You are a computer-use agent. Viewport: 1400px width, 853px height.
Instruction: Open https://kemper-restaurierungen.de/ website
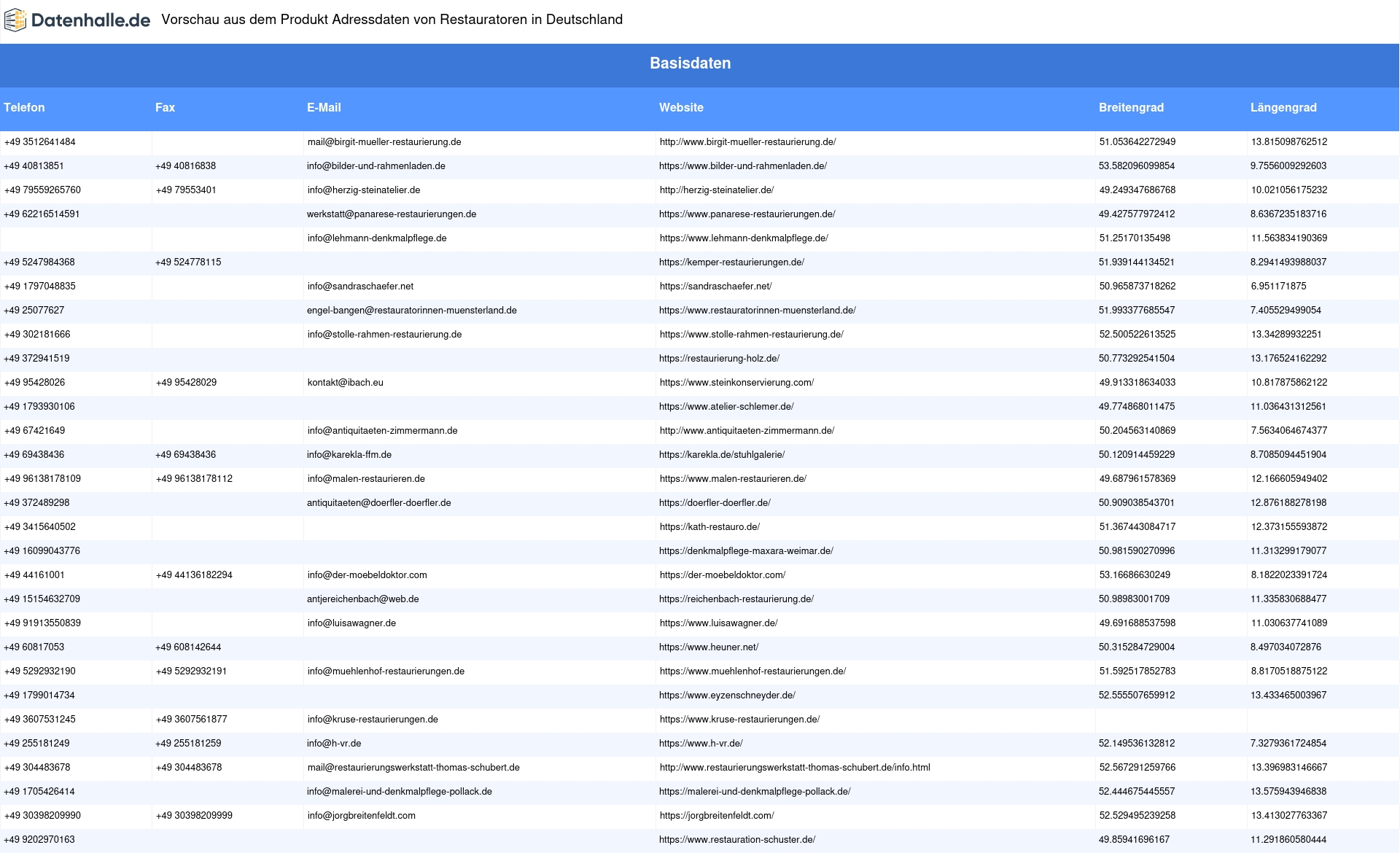(731, 262)
